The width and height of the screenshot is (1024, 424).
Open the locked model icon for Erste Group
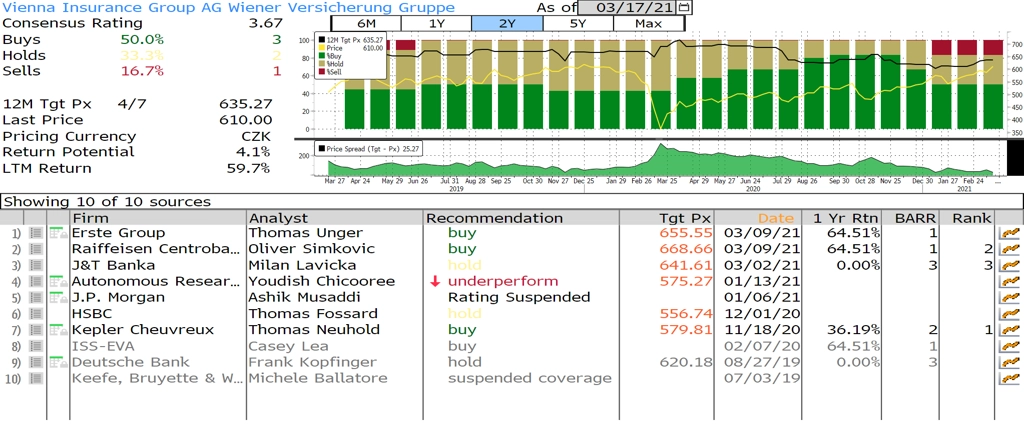pos(59,233)
